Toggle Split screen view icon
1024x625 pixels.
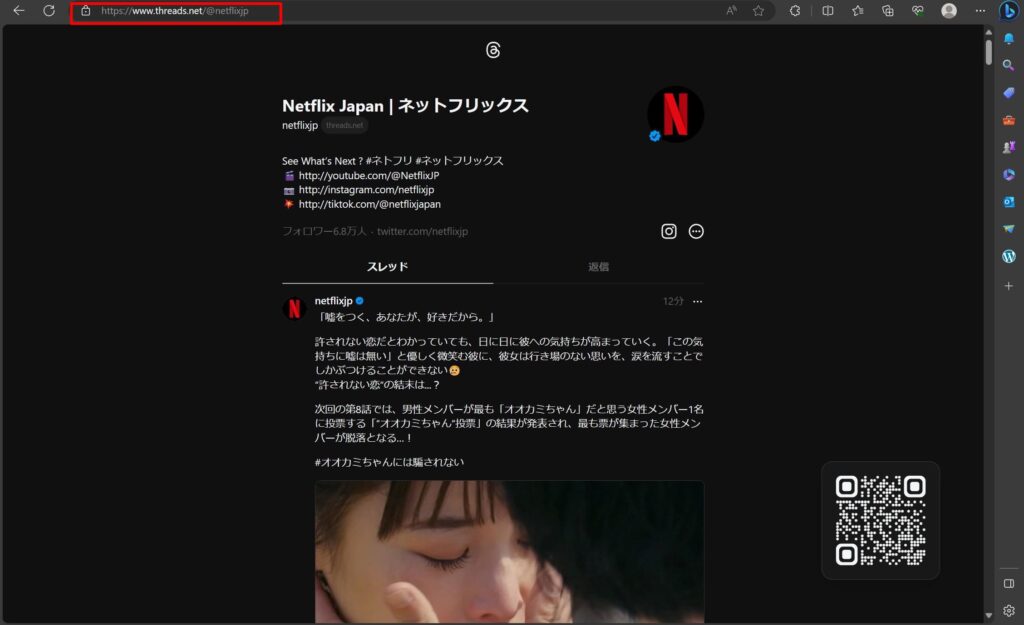pos(827,10)
